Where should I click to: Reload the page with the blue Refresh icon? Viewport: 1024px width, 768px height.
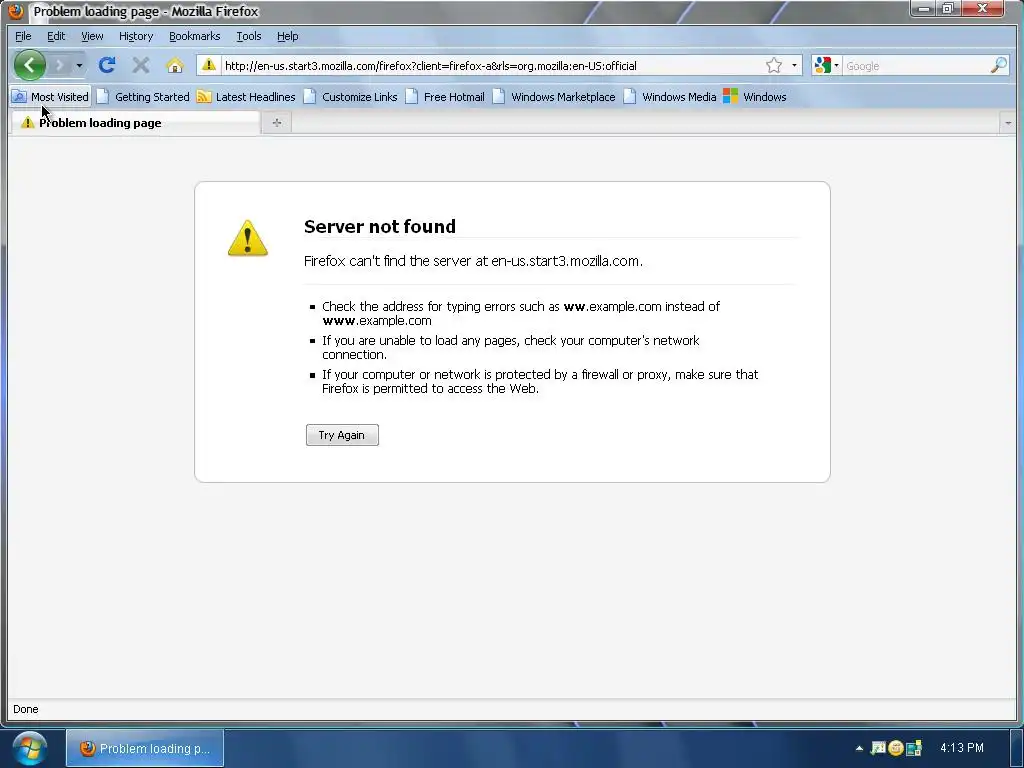point(107,65)
